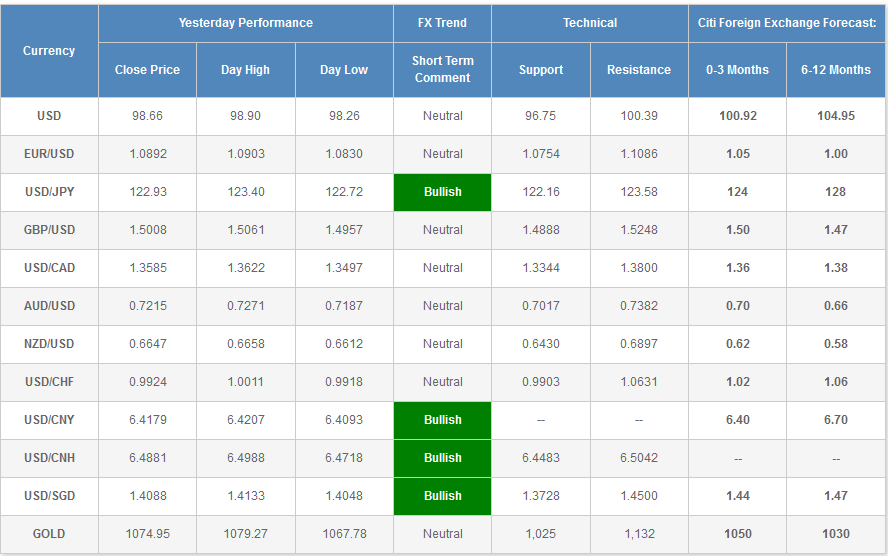Select the Resistance column header
889x556 pixels.
tap(639, 70)
